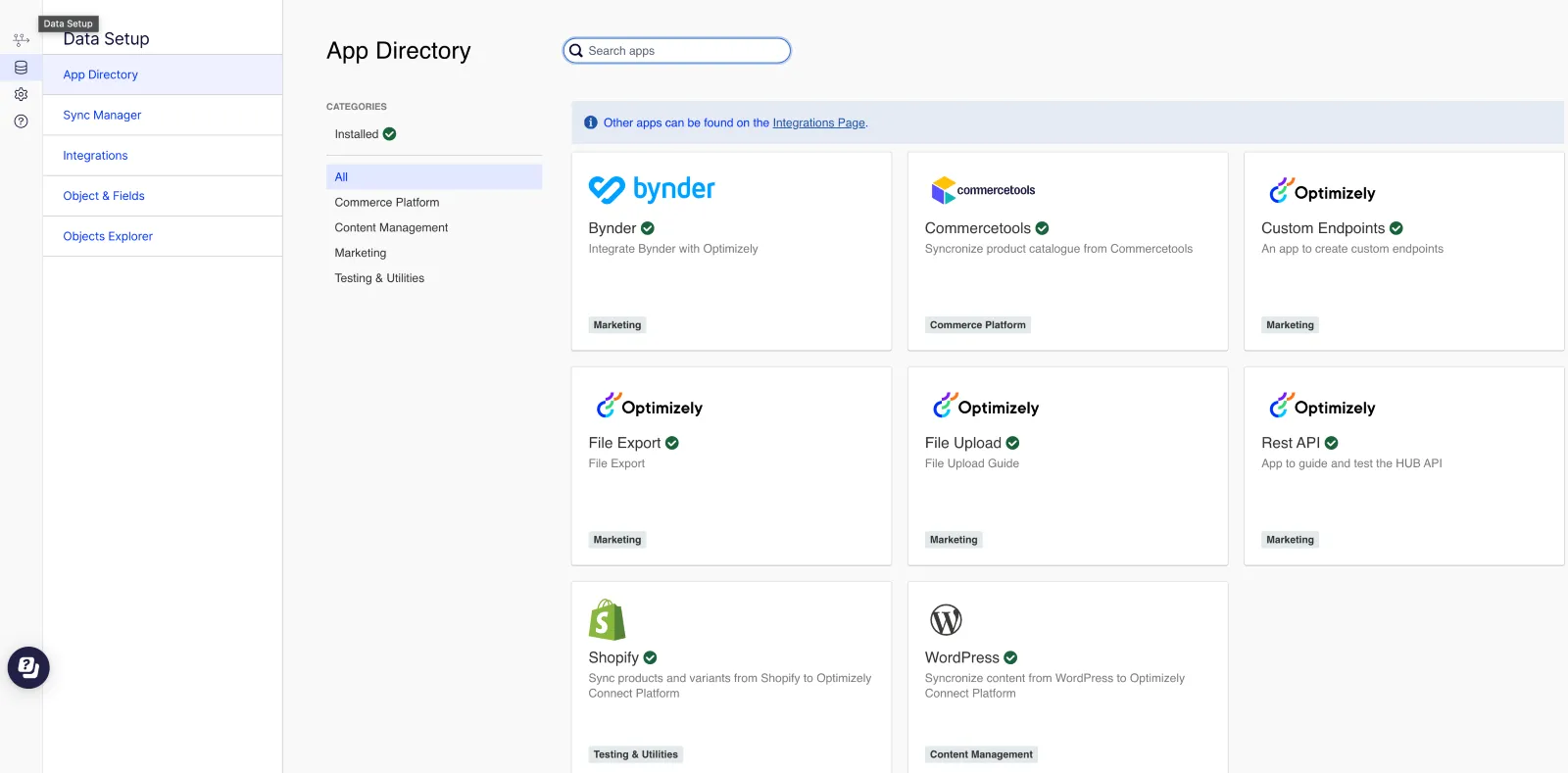The height and width of the screenshot is (773, 1568).
Task: Choose the Testing & Utilities category
Action: (379, 278)
